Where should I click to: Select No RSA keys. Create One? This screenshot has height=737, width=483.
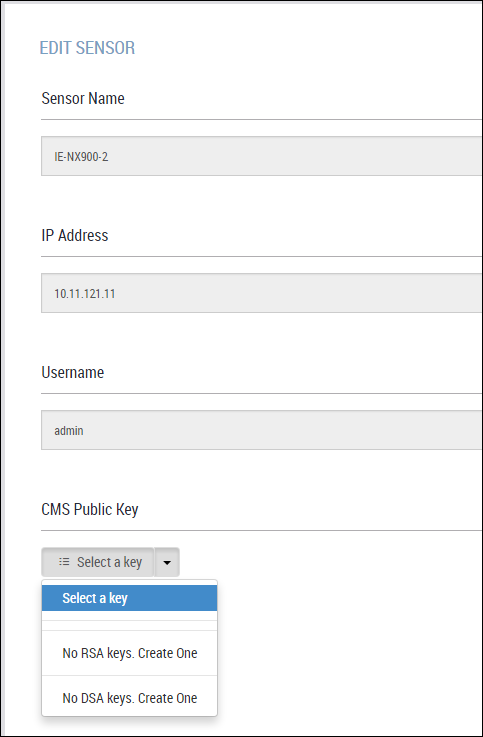129,653
